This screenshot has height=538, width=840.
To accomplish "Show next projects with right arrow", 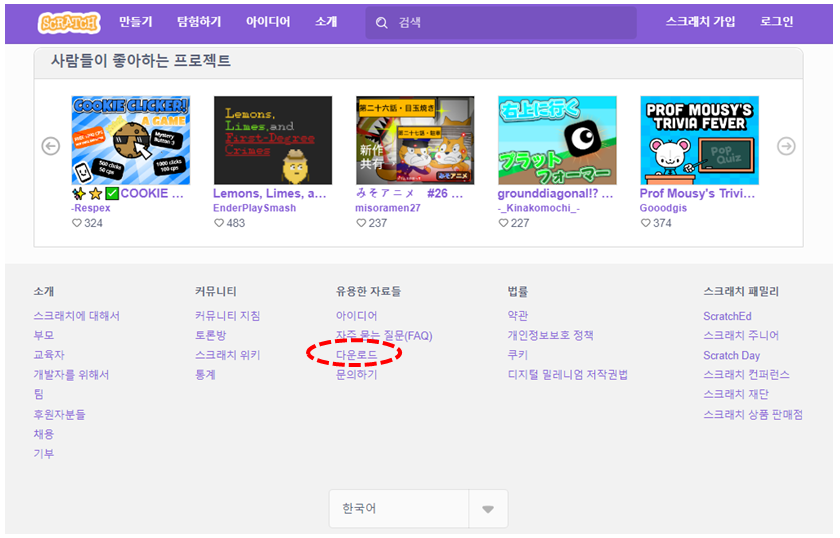I will 786,146.
